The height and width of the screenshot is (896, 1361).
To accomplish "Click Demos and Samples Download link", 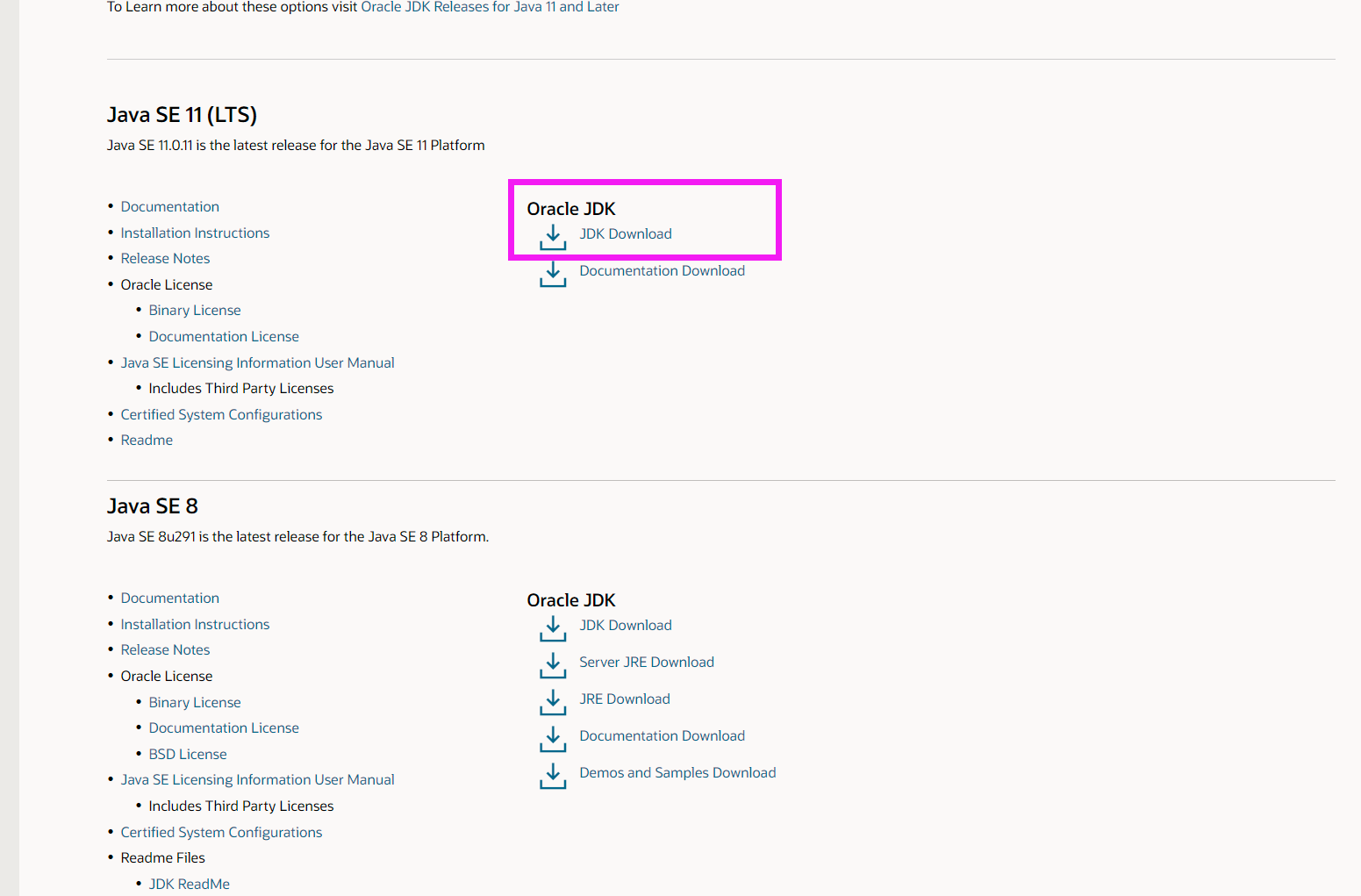I will point(677,772).
